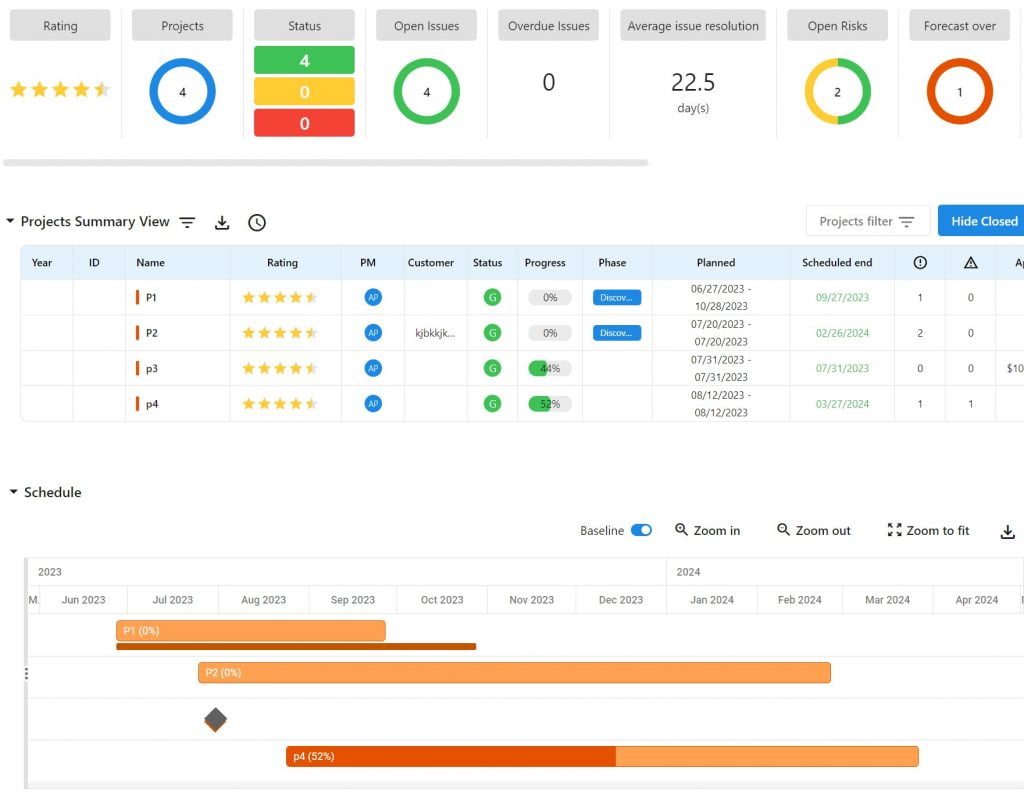Click the Forecast over donut chart

click(x=959, y=91)
